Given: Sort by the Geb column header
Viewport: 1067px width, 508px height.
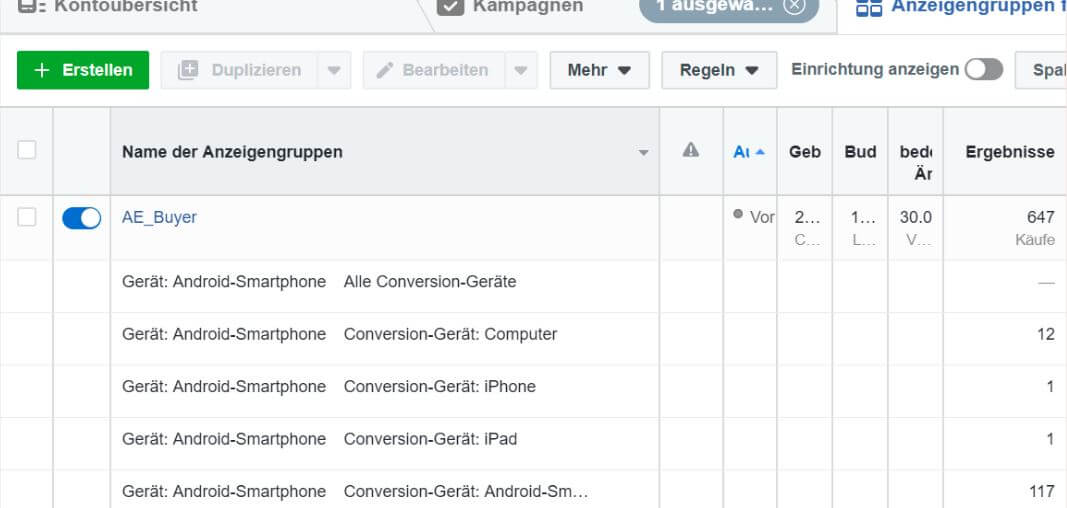Looking at the screenshot, I should click(x=804, y=152).
